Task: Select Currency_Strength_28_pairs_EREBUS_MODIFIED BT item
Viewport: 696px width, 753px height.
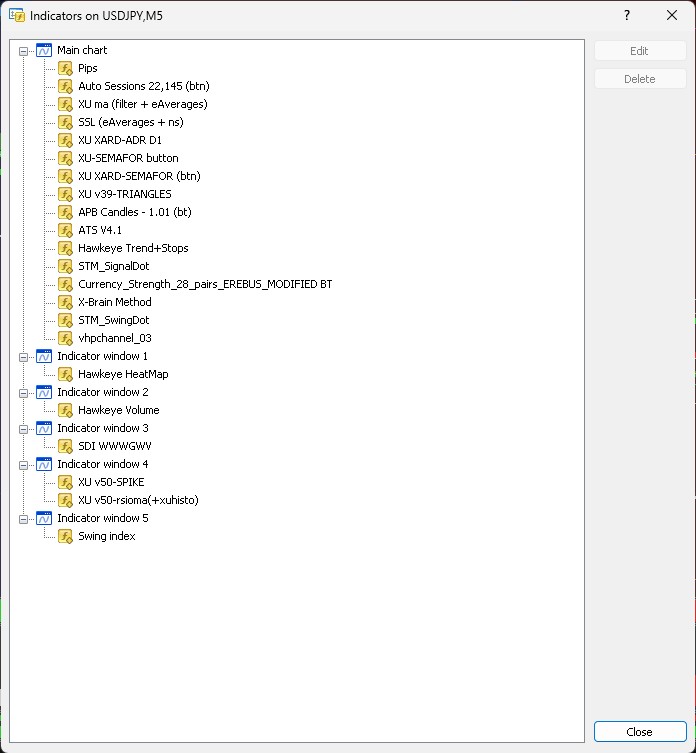Action: point(205,284)
